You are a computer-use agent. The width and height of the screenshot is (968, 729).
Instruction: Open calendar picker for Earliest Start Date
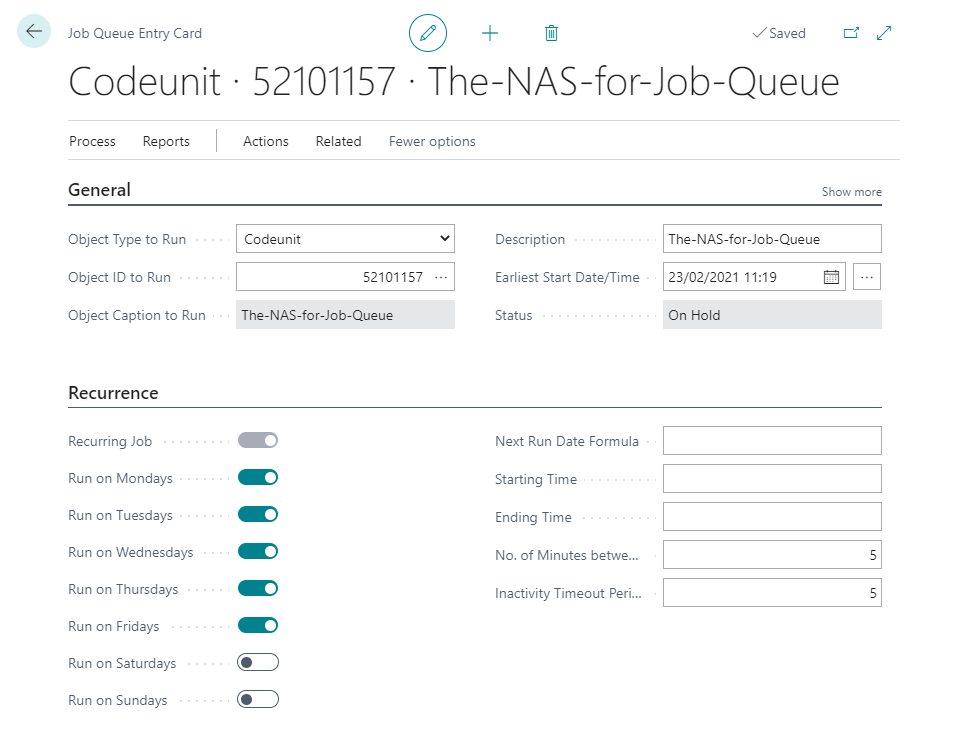pyautogui.click(x=831, y=277)
